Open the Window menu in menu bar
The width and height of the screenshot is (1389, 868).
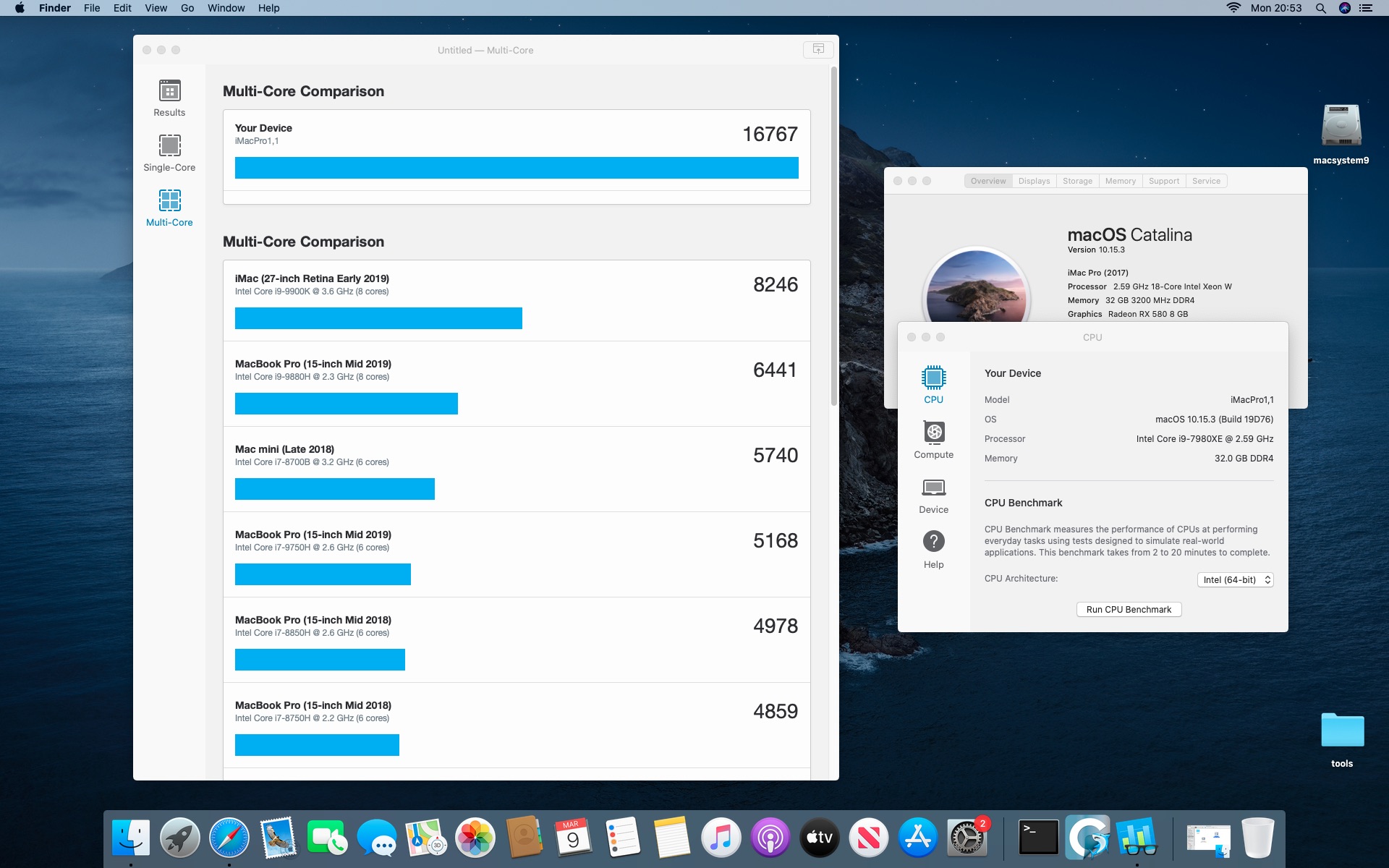tap(226, 8)
